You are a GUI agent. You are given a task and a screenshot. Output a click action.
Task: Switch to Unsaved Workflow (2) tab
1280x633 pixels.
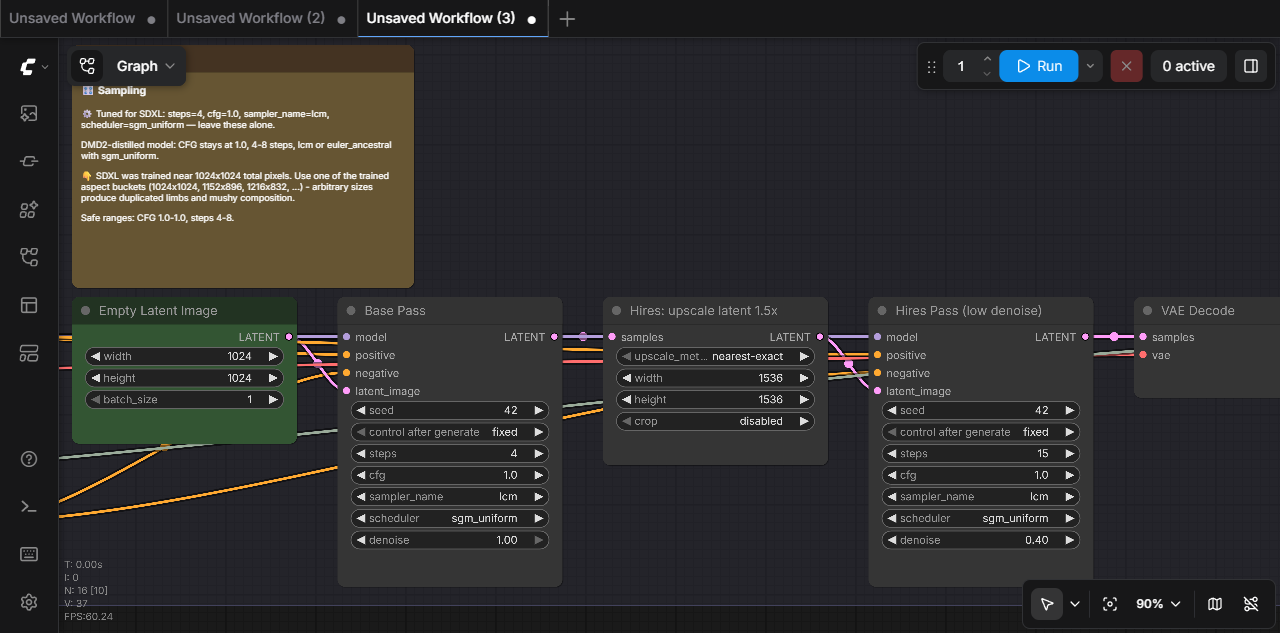250,18
